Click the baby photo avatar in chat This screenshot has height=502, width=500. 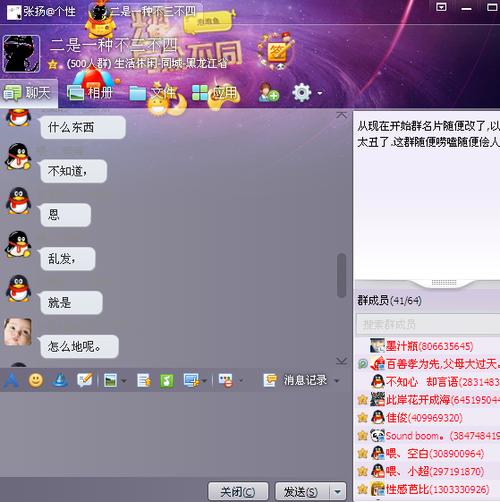[18, 332]
